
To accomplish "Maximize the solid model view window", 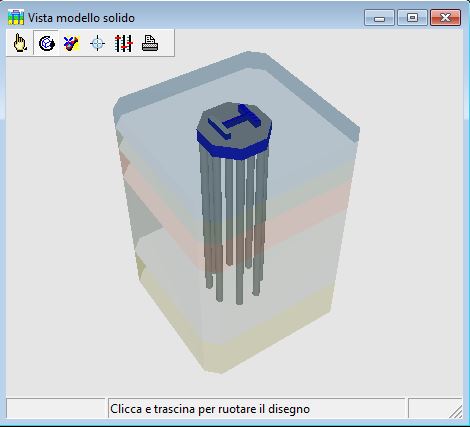I will (x=412, y=18).
